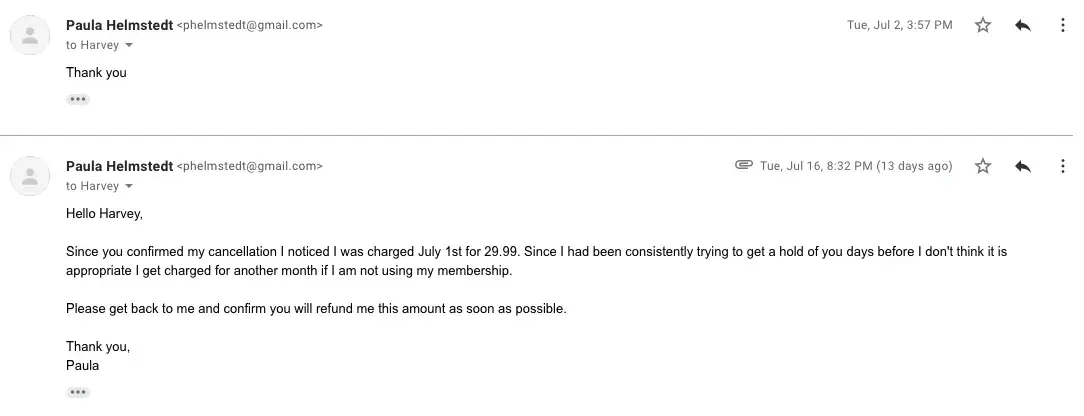
Task: Click the attachment paperclip icon
Action: click(x=743, y=165)
